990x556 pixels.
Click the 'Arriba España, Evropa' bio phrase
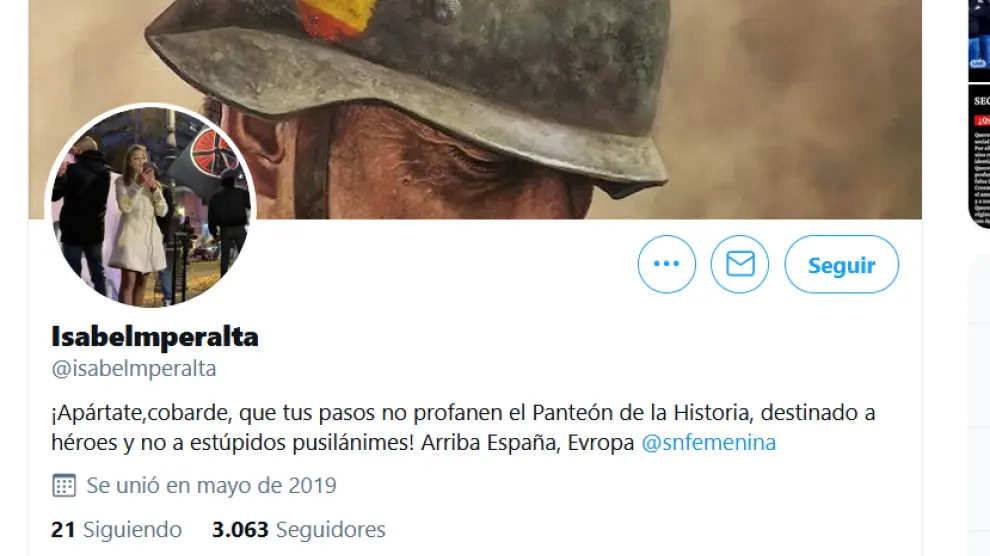tap(527, 442)
